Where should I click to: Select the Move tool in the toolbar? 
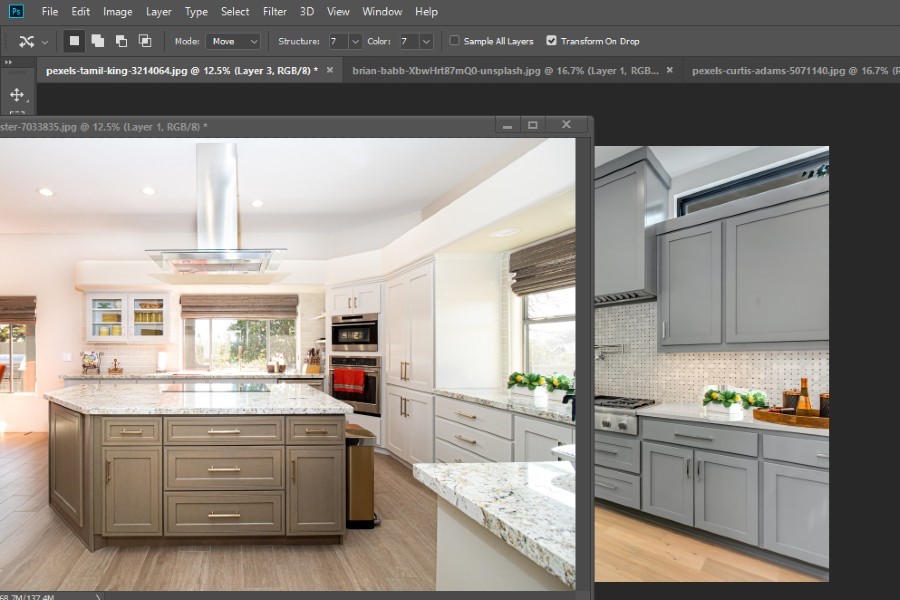click(x=15, y=93)
